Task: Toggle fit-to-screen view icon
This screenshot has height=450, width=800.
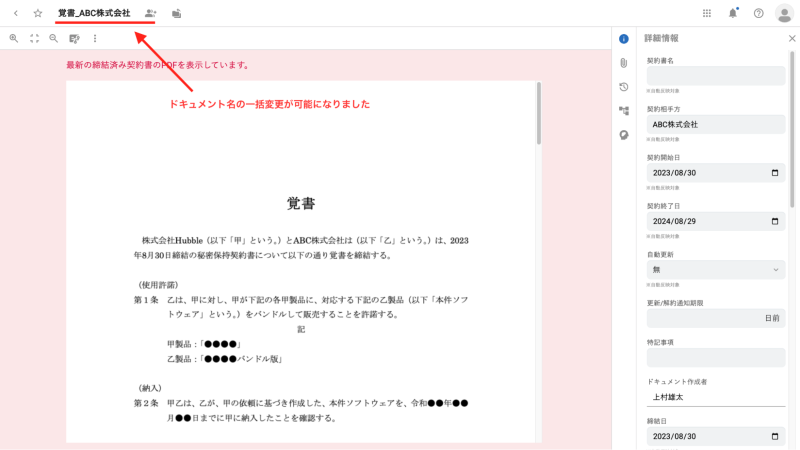Action: tap(34, 38)
